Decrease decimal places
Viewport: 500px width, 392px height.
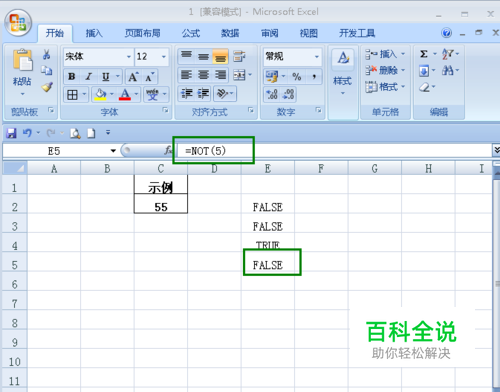click(288, 94)
